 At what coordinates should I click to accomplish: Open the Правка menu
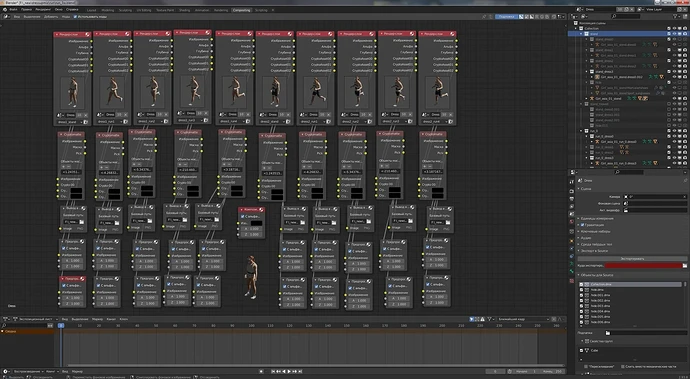26,9
